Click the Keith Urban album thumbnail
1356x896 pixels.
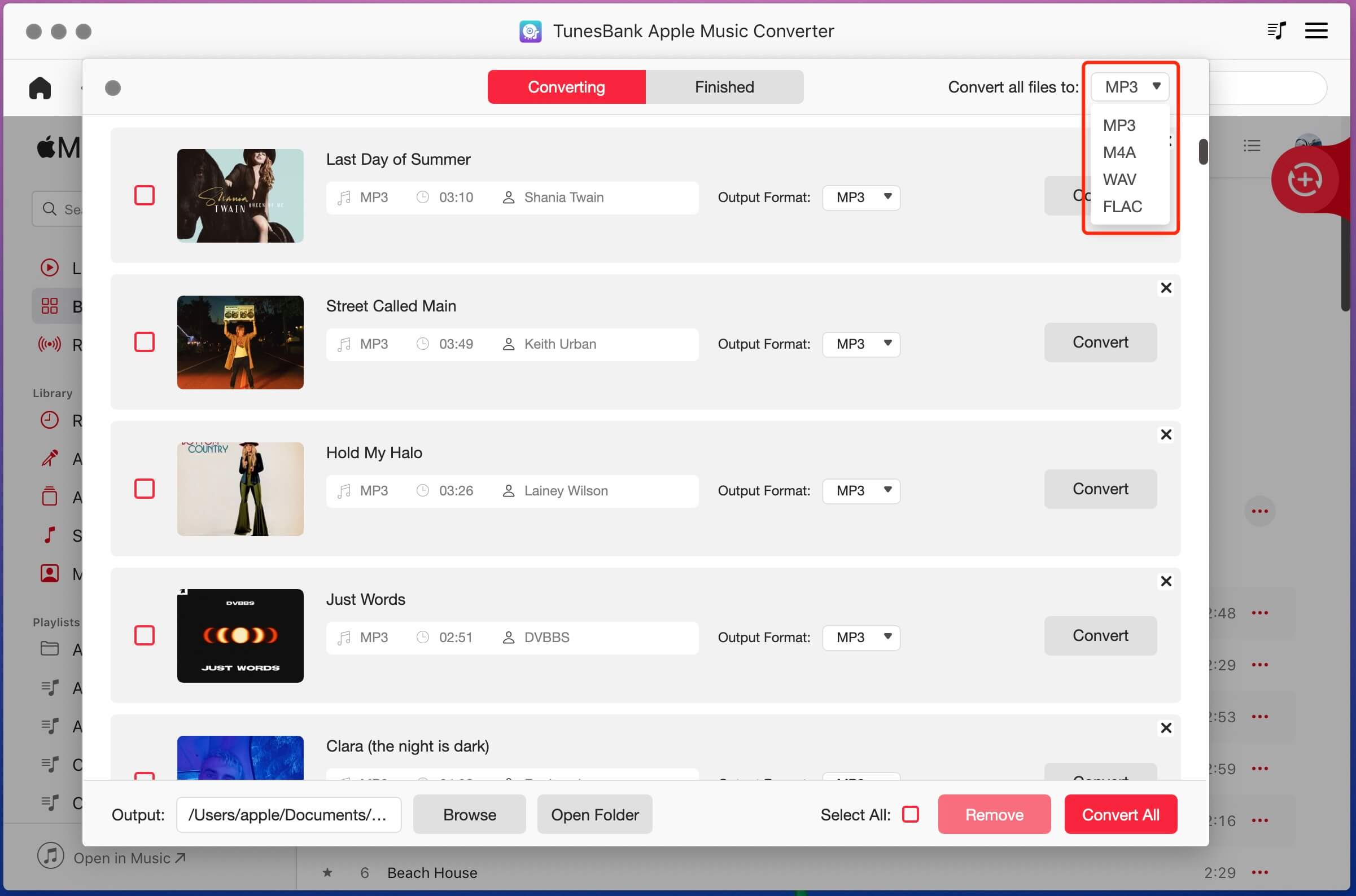click(240, 342)
